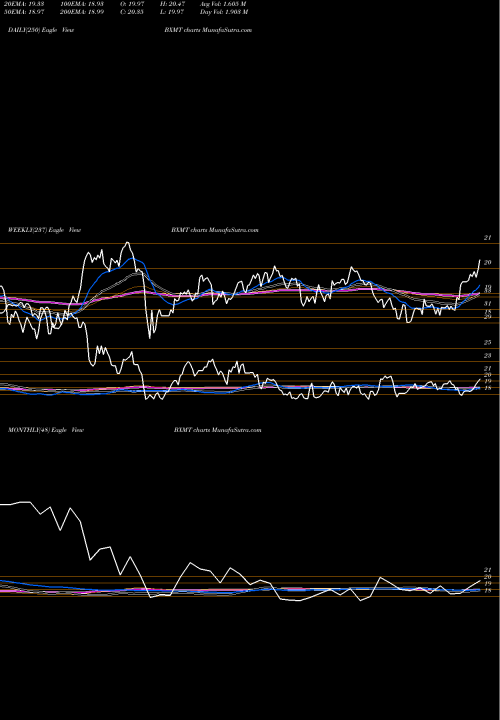Click the 23 price axis label

(488, 355)
